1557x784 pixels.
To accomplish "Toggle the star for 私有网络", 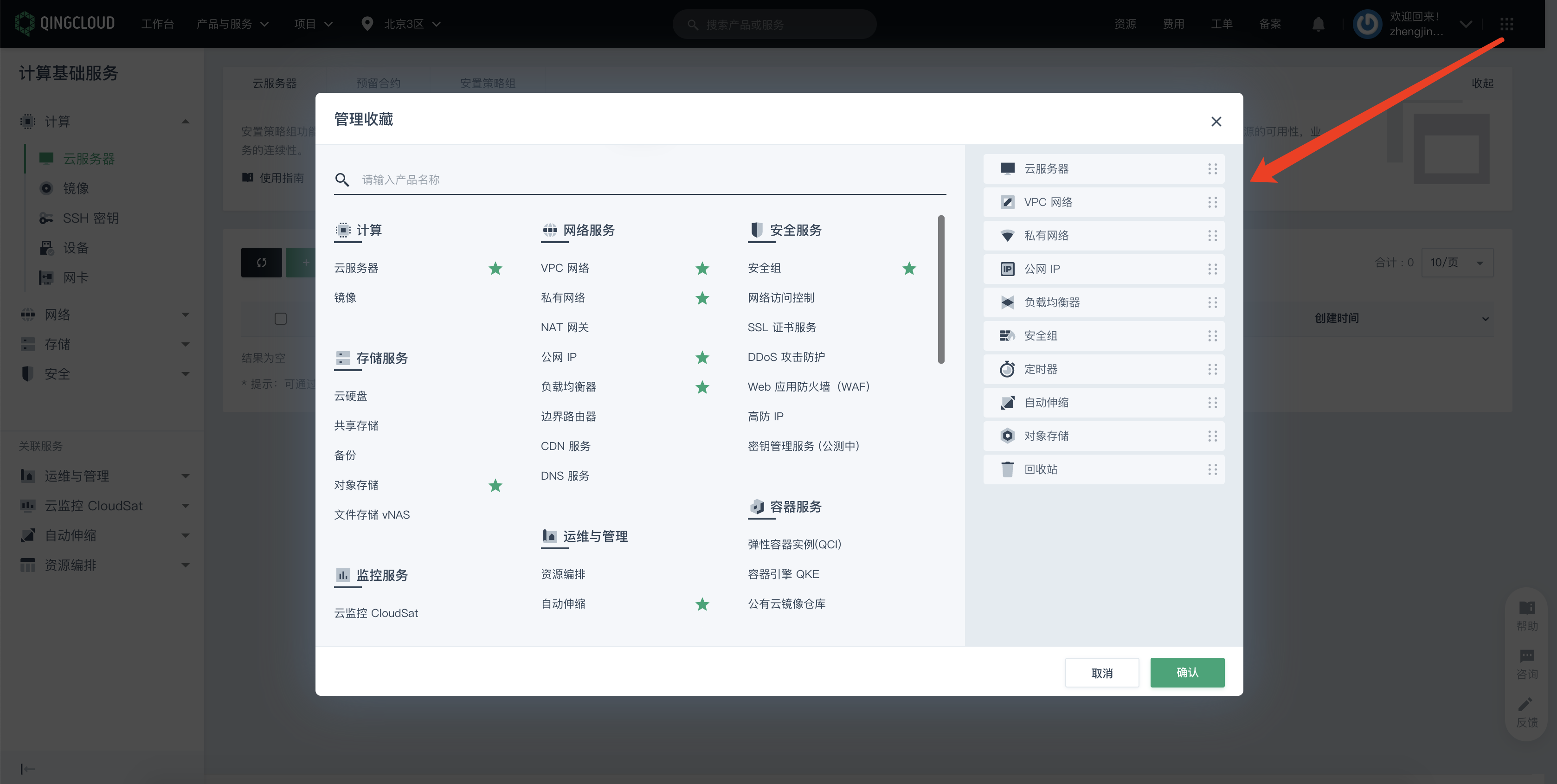I will coord(702,298).
